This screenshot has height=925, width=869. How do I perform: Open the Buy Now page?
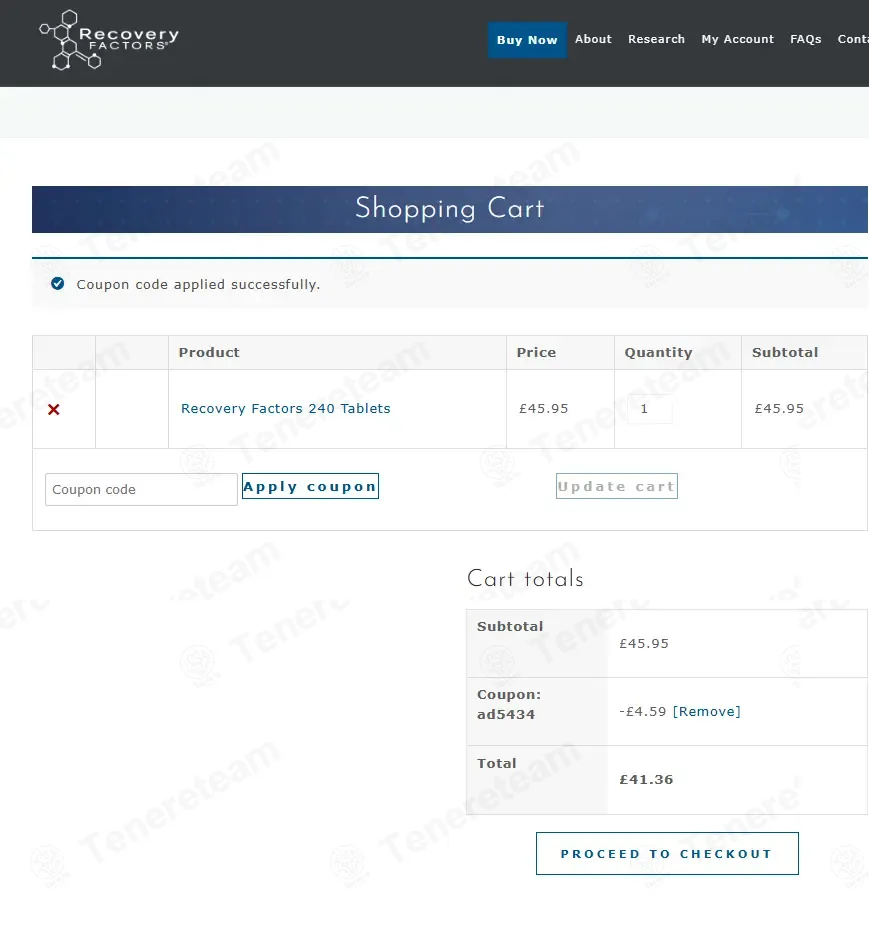pos(527,40)
